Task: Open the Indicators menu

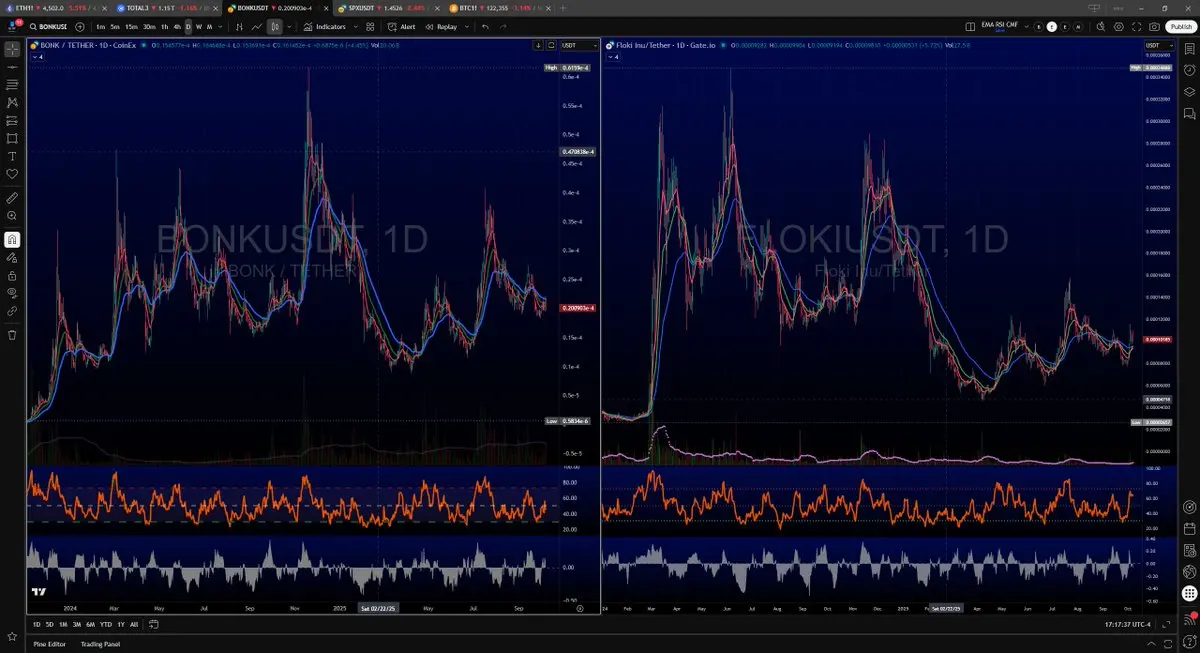Action: click(x=325, y=26)
